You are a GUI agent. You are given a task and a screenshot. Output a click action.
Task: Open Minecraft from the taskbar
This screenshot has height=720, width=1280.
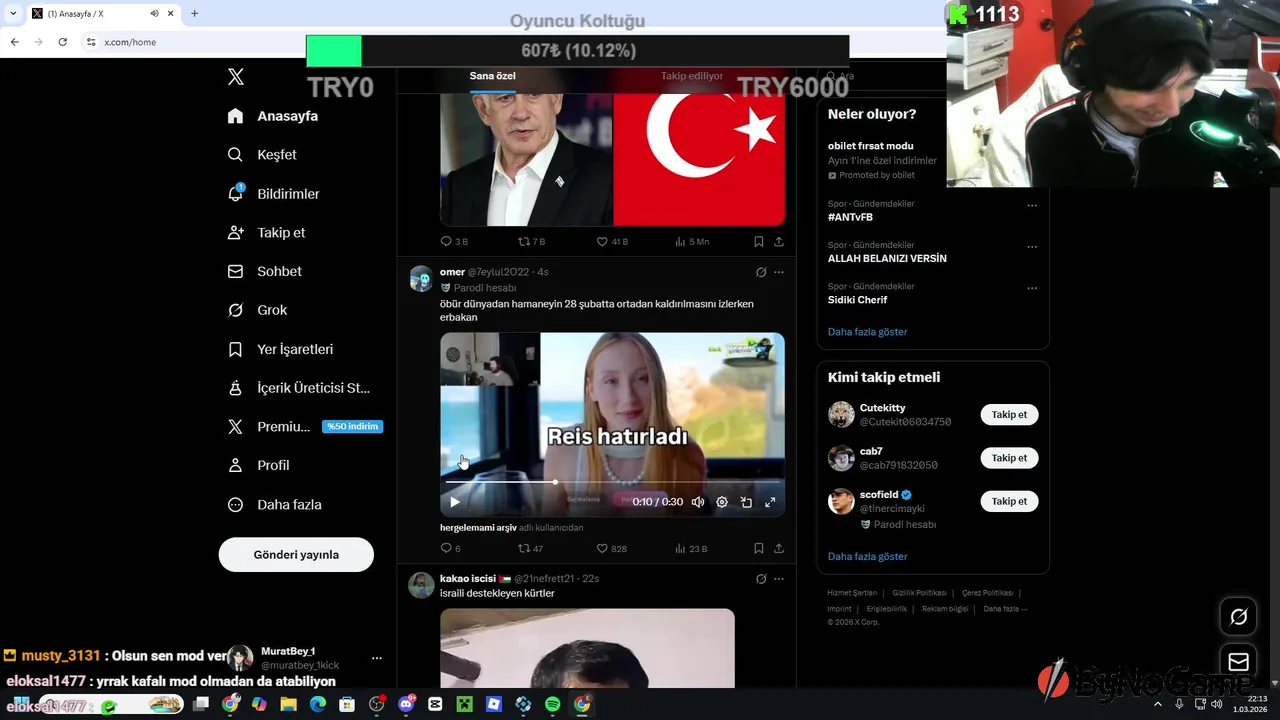coord(464,704)
